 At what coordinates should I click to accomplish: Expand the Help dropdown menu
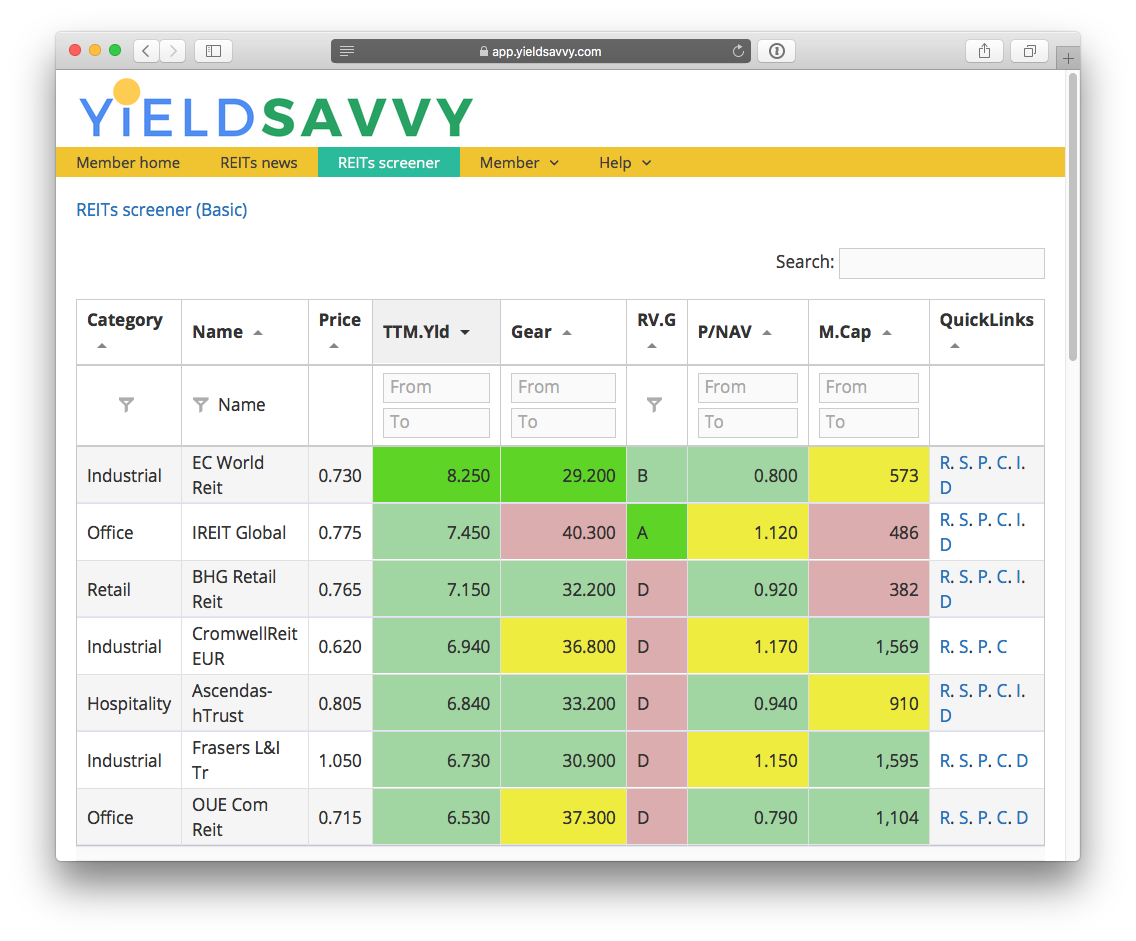(625, 162)
